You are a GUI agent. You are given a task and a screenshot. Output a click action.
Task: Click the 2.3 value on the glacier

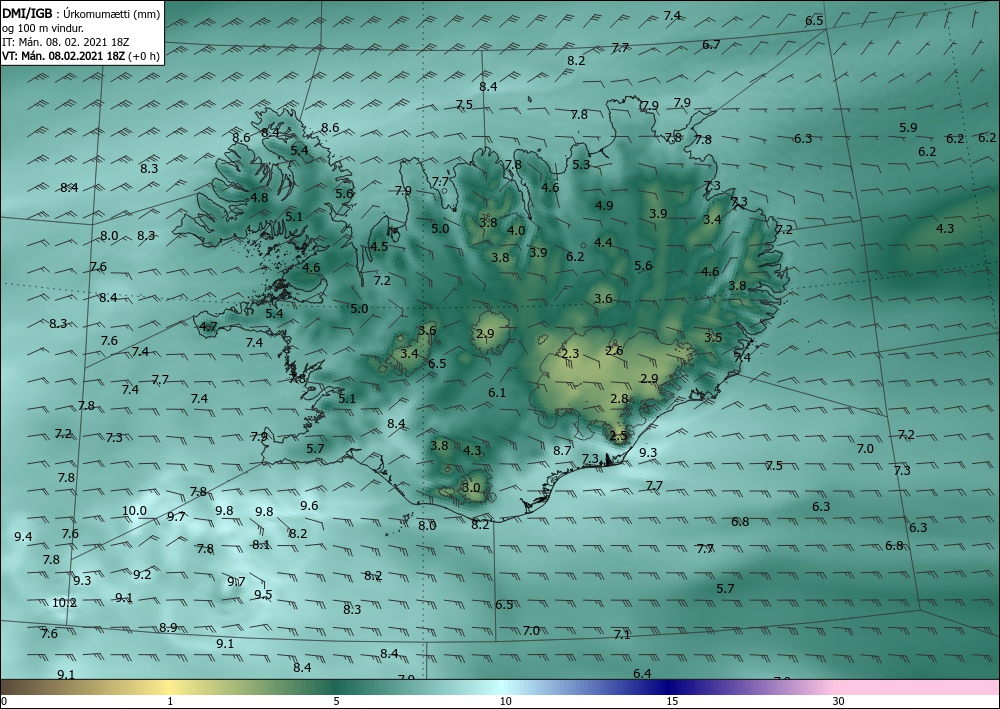[x=570, y=354]
